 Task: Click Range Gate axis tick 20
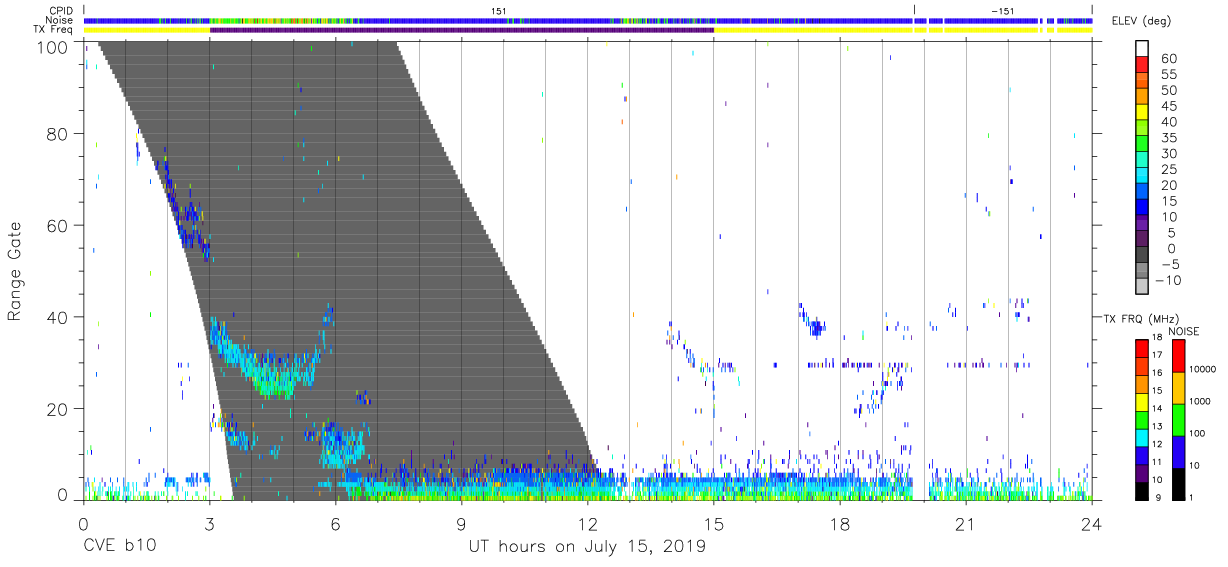[59, 409]
